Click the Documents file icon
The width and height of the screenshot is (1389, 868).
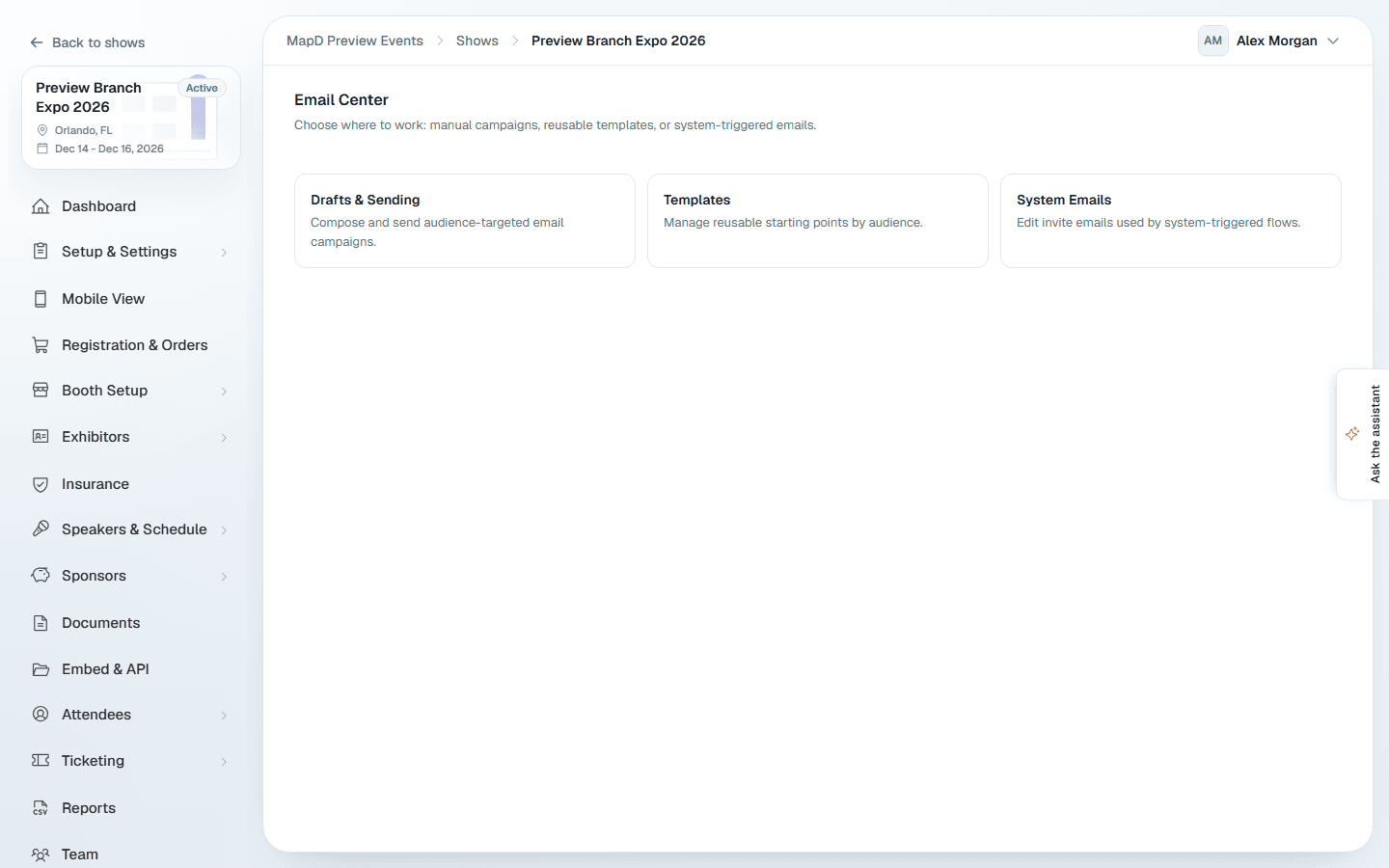41,623
